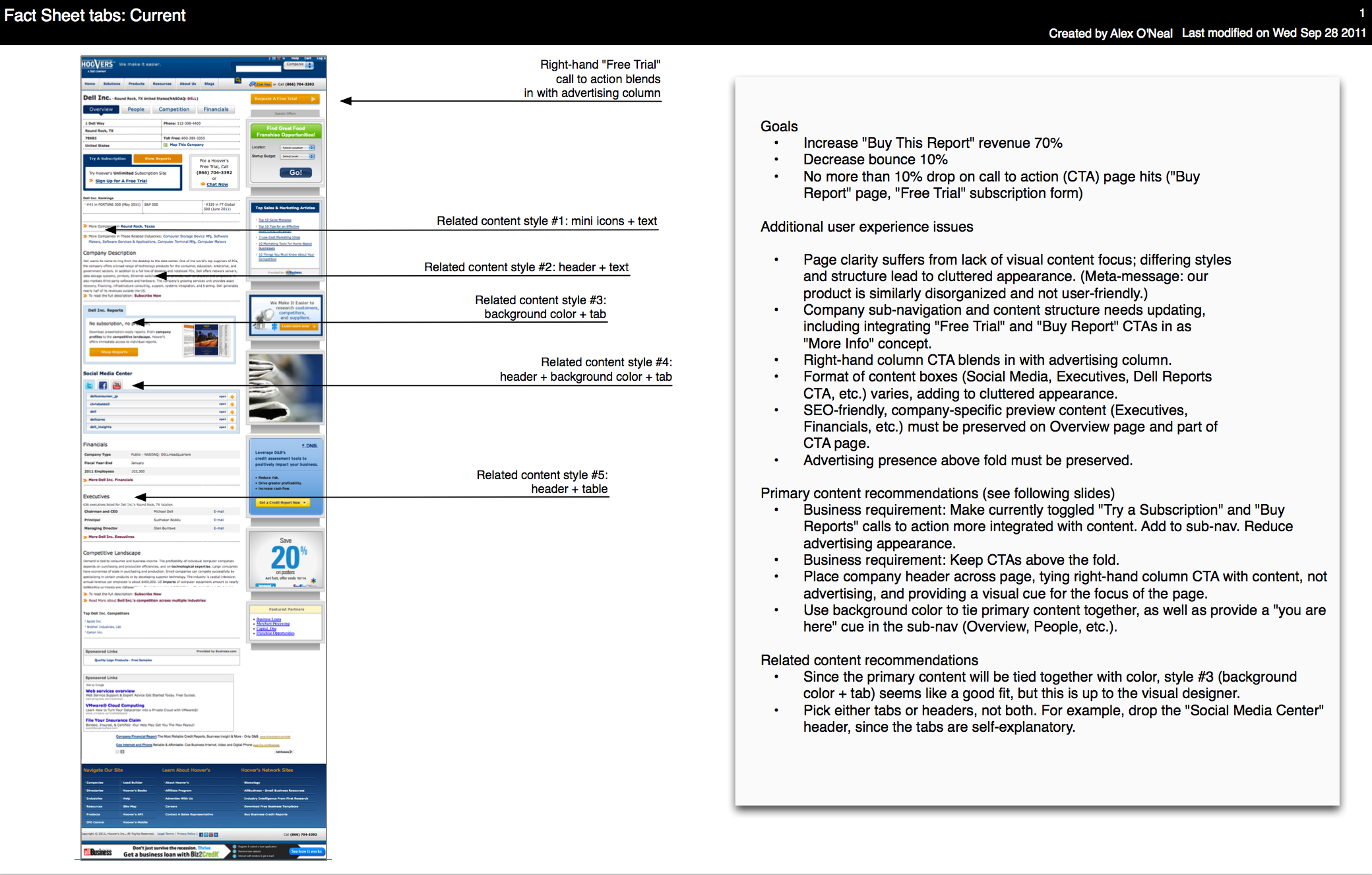This screenshot has width=1372, height=875.
Task: Click the YouTube icon in Social Media Center
Action: point(117,385)
